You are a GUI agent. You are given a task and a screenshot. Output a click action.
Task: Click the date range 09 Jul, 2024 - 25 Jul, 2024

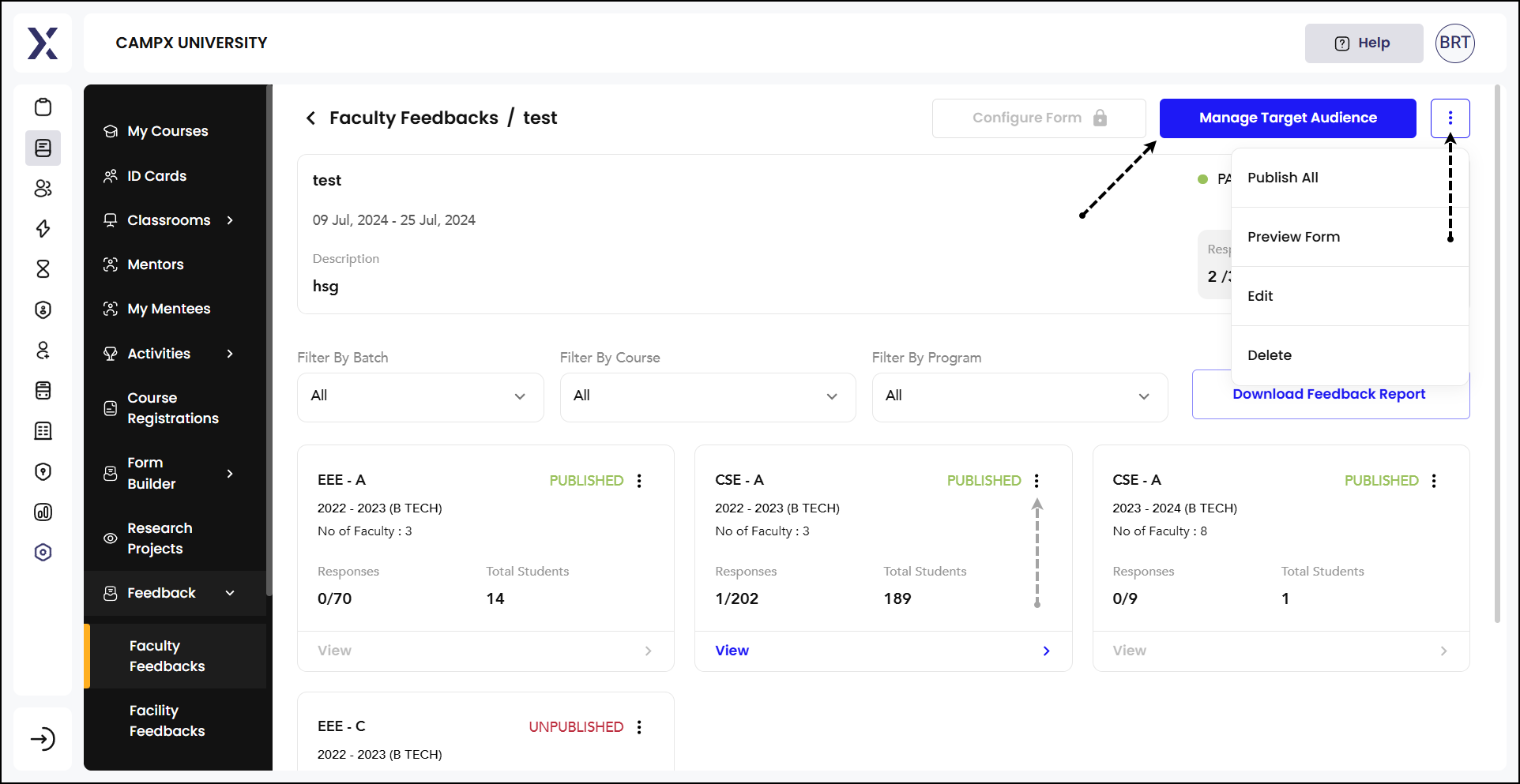[393, 220]
